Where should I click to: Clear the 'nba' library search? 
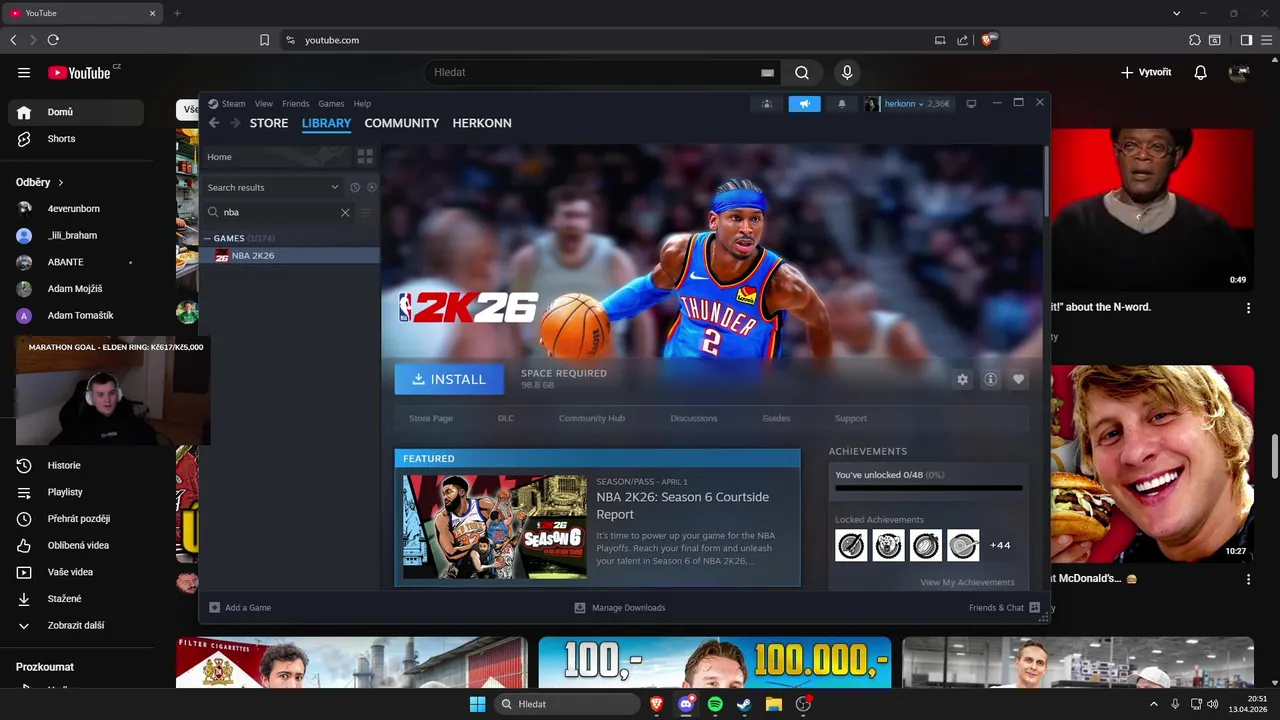tap(345, 212)
